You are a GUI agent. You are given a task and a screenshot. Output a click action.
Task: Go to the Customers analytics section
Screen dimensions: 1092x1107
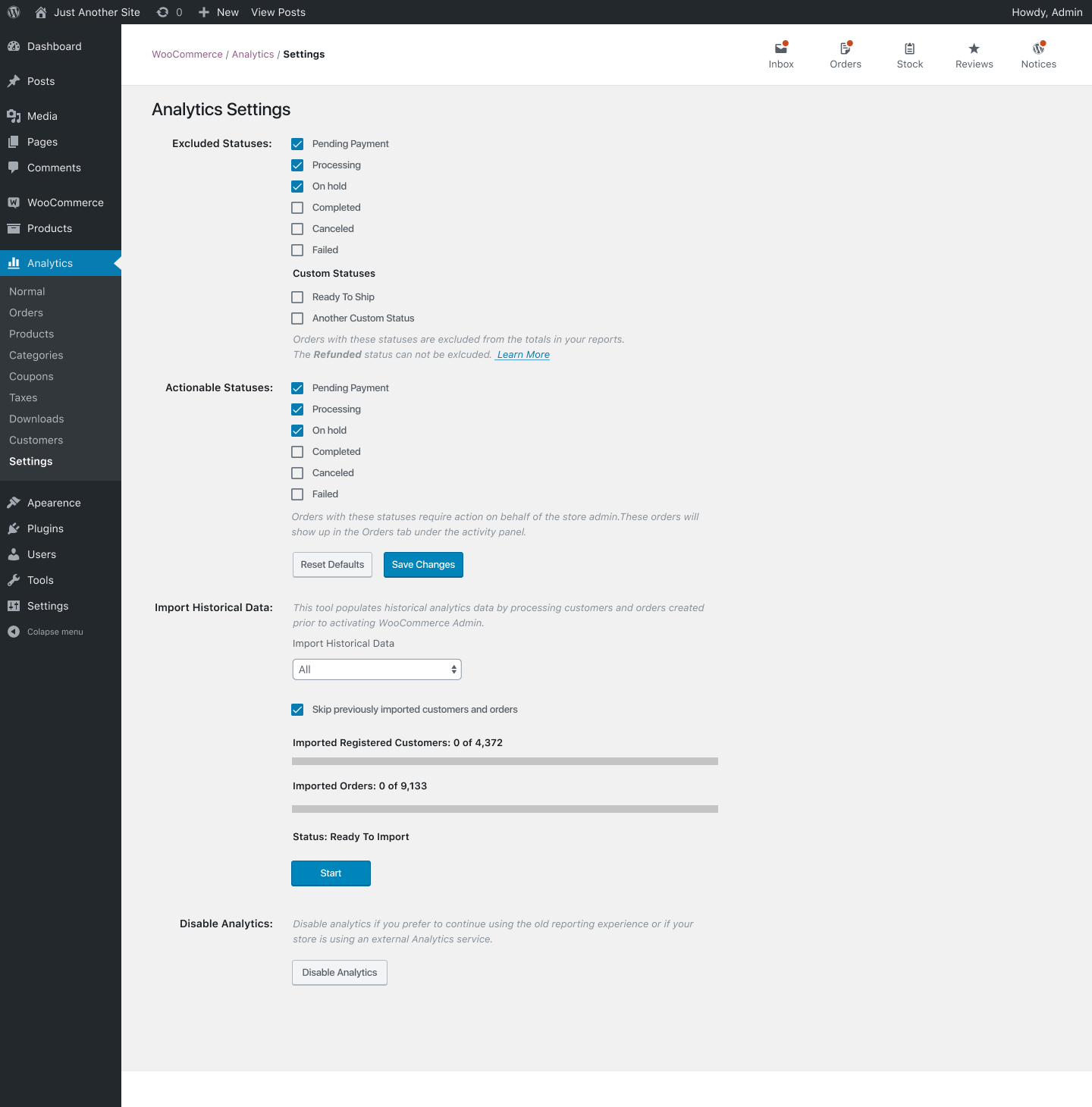tap(36, 440)
